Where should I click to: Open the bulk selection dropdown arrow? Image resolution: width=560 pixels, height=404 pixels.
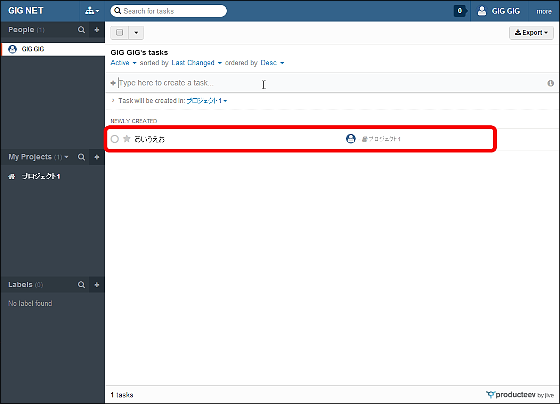click(x=136, y=33)
